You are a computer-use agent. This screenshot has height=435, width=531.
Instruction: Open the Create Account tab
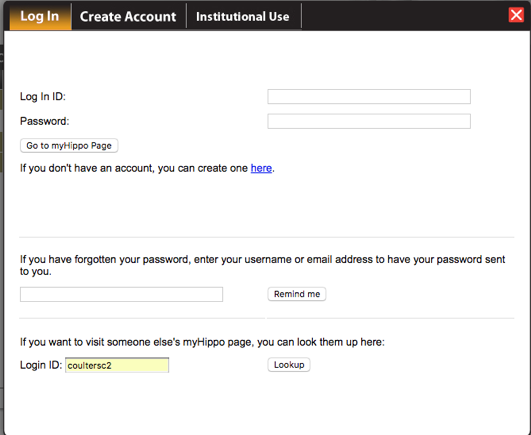coord(128,17)
